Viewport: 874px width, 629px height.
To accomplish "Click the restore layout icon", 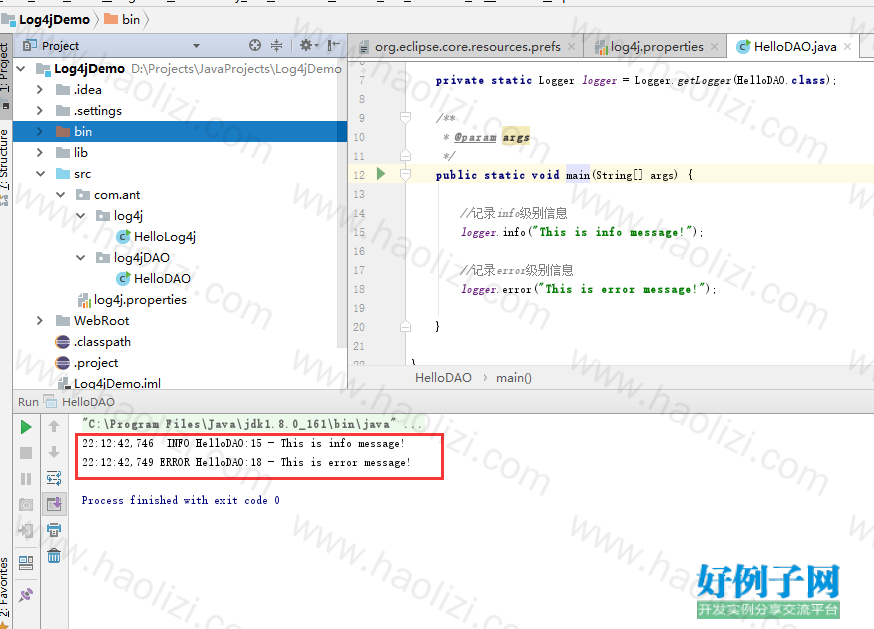I will click(26, 563).
